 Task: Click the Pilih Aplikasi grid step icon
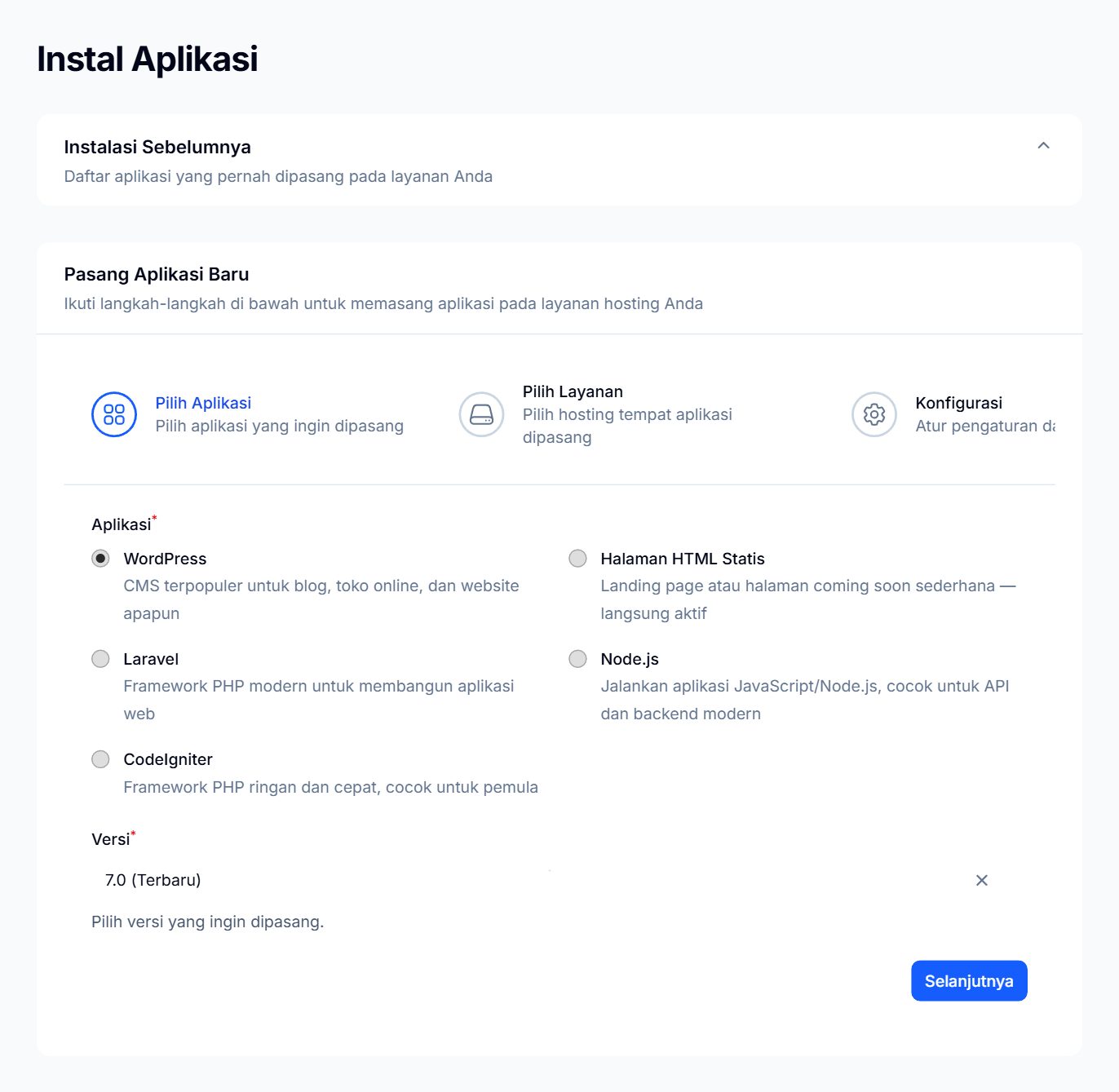click(x=114, y=414)
